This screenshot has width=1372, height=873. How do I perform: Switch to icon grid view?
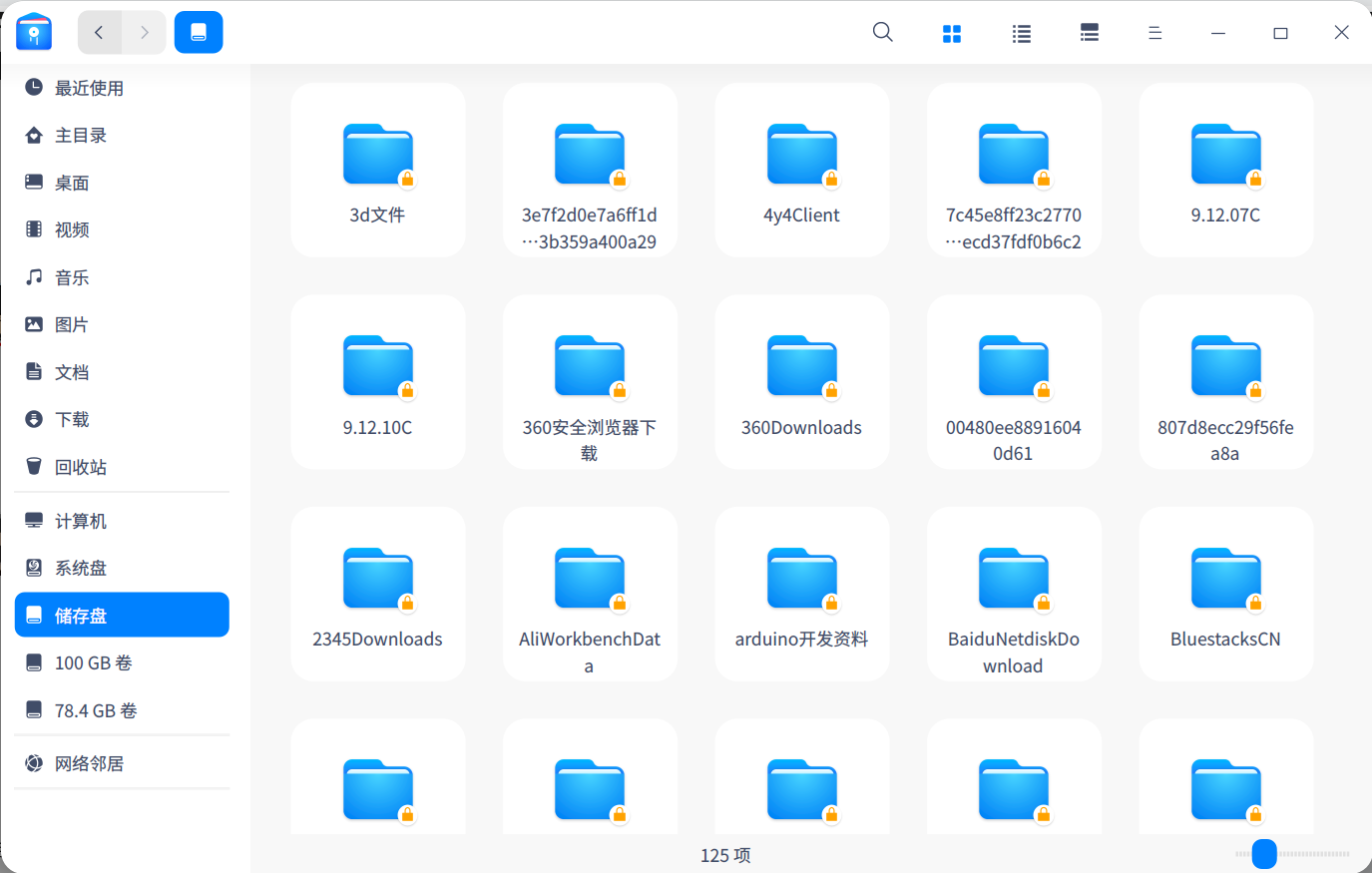pyautogui.click(x=951, y=34)
